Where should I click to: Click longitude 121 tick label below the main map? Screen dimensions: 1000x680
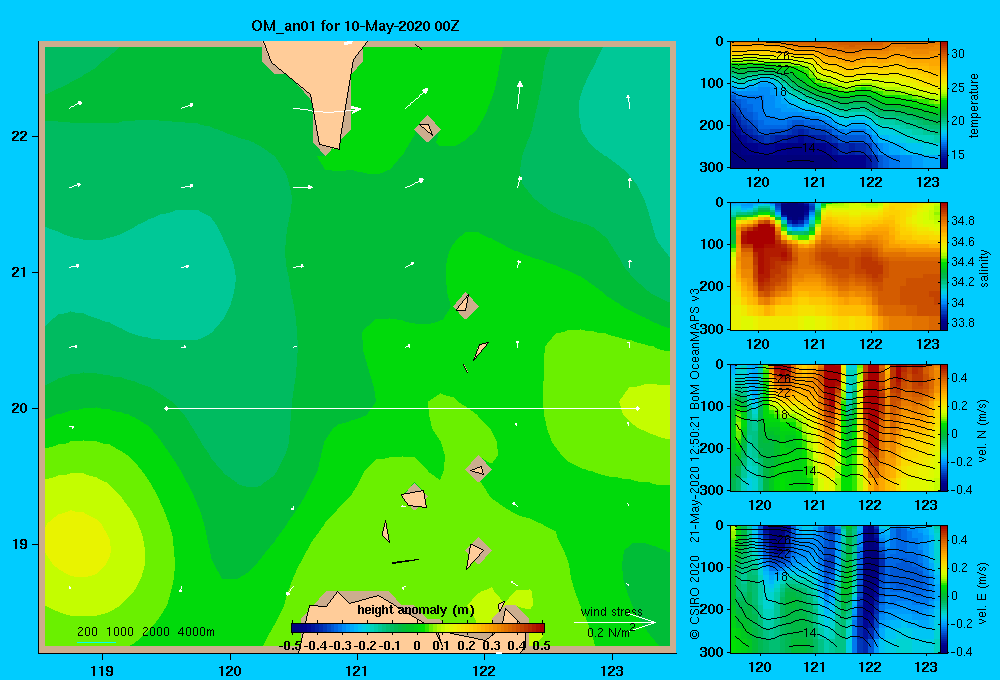tap(357, 671)
